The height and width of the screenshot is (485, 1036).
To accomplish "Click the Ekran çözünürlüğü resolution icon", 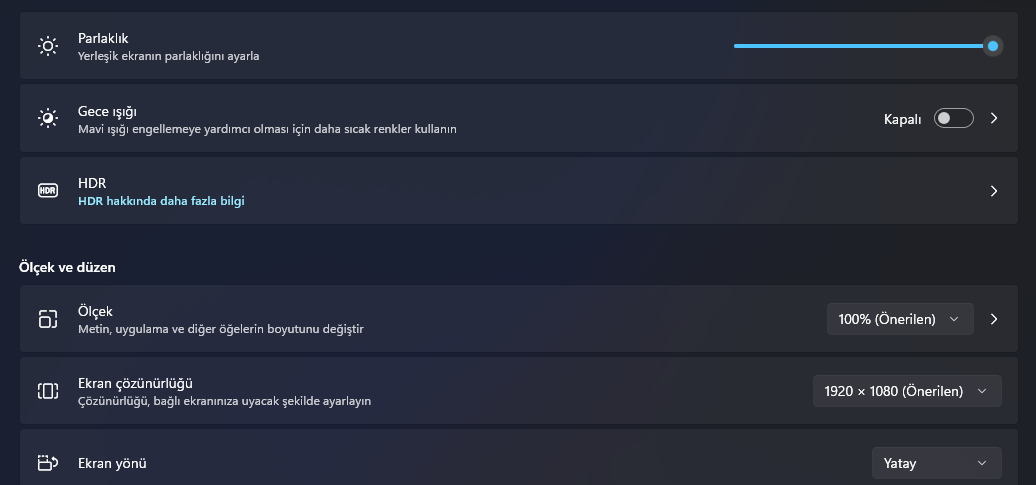I will 48,391.
